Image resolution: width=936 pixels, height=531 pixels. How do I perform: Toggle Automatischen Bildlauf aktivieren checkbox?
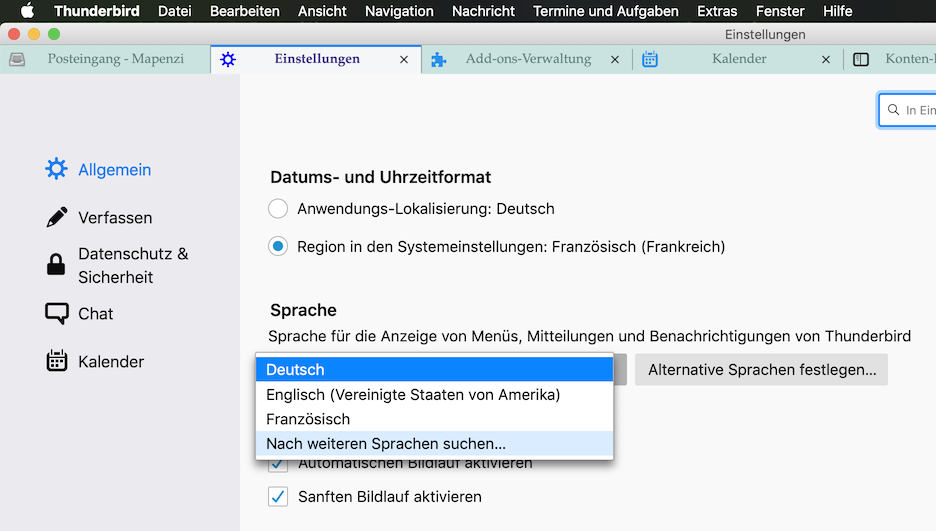[x=278, y=465]
